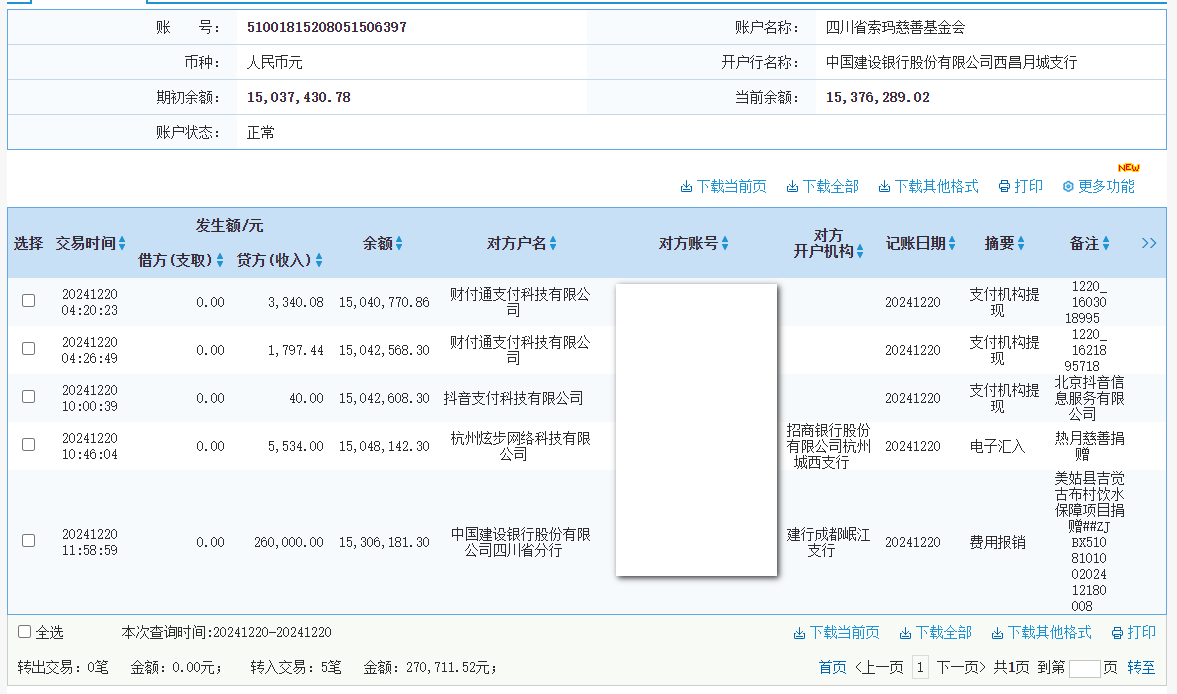Select the 11:58:59 transaction checkbox

click(29, 541)
